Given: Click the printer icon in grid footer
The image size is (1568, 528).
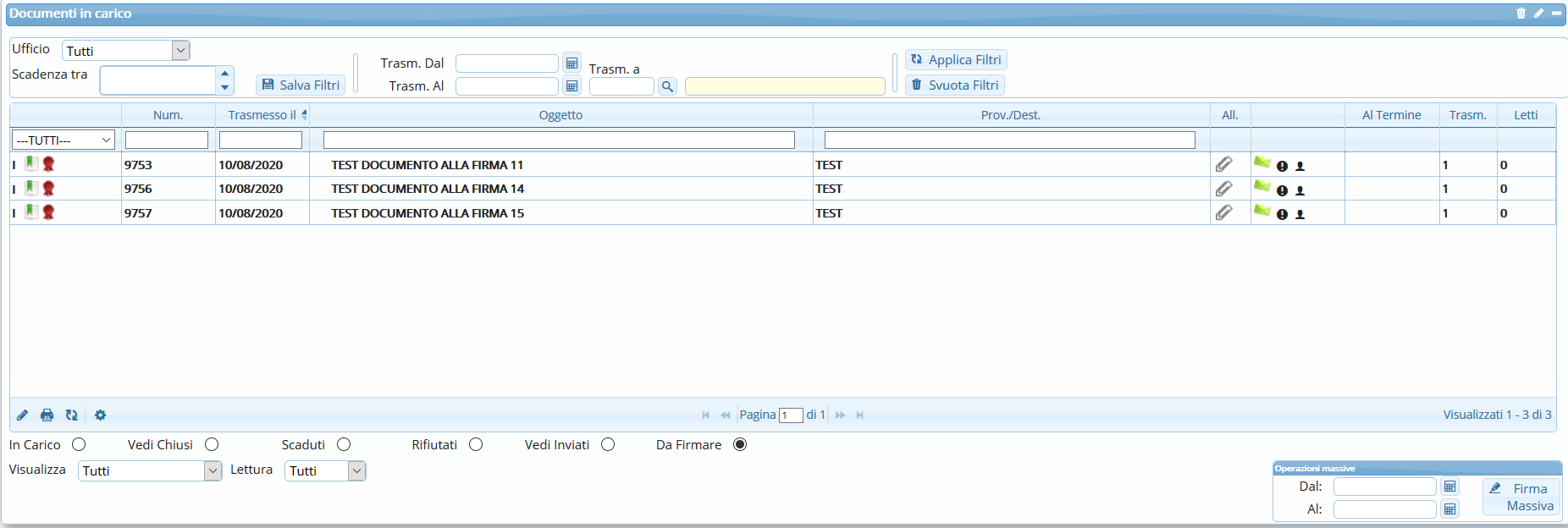Looking at the screenshot, I should [x=47, y=415].
